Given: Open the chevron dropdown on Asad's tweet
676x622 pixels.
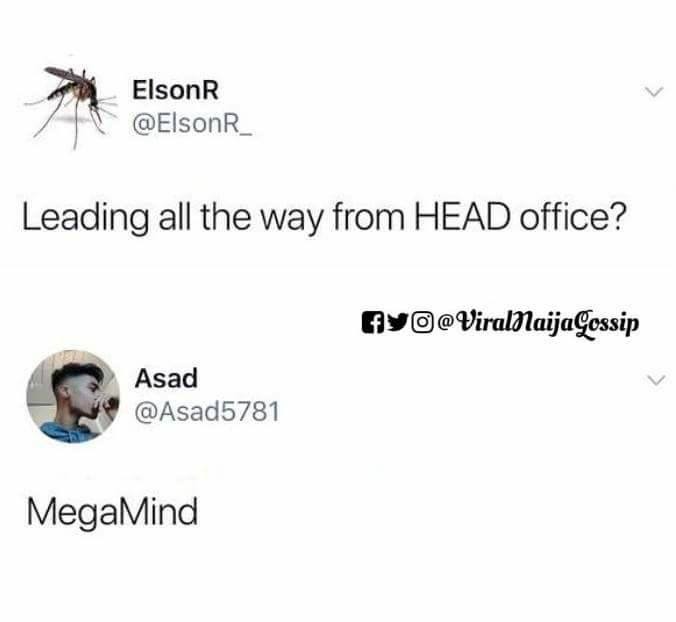Looking at the screenshot, I should [x=656, y=380].
